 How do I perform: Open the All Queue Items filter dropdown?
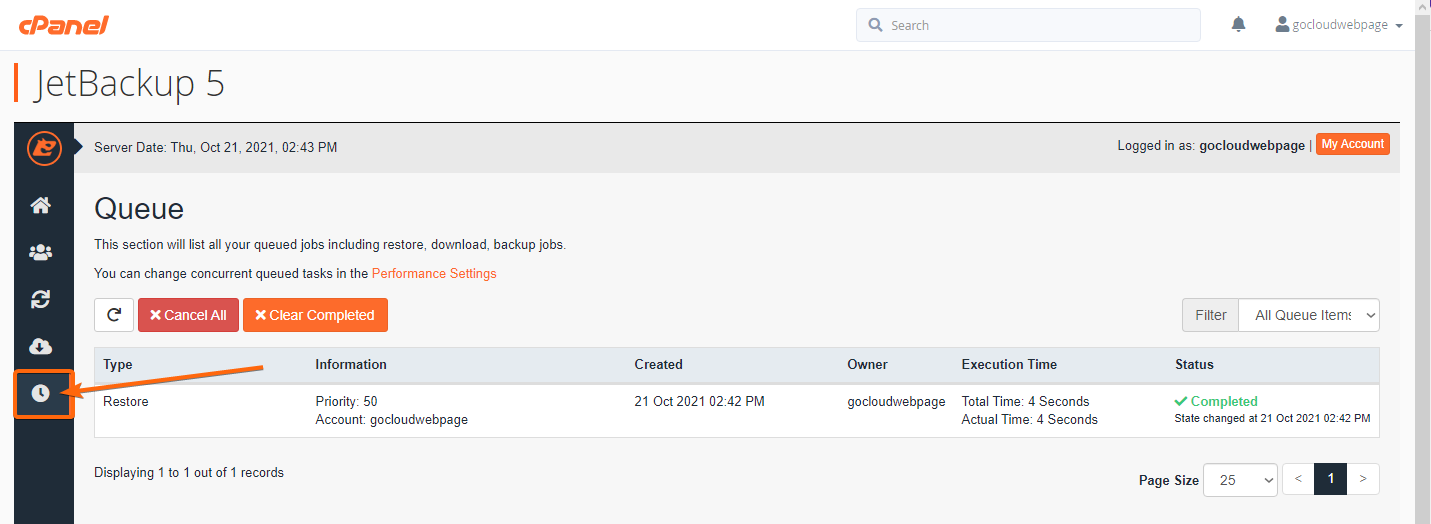point(1309,315)
